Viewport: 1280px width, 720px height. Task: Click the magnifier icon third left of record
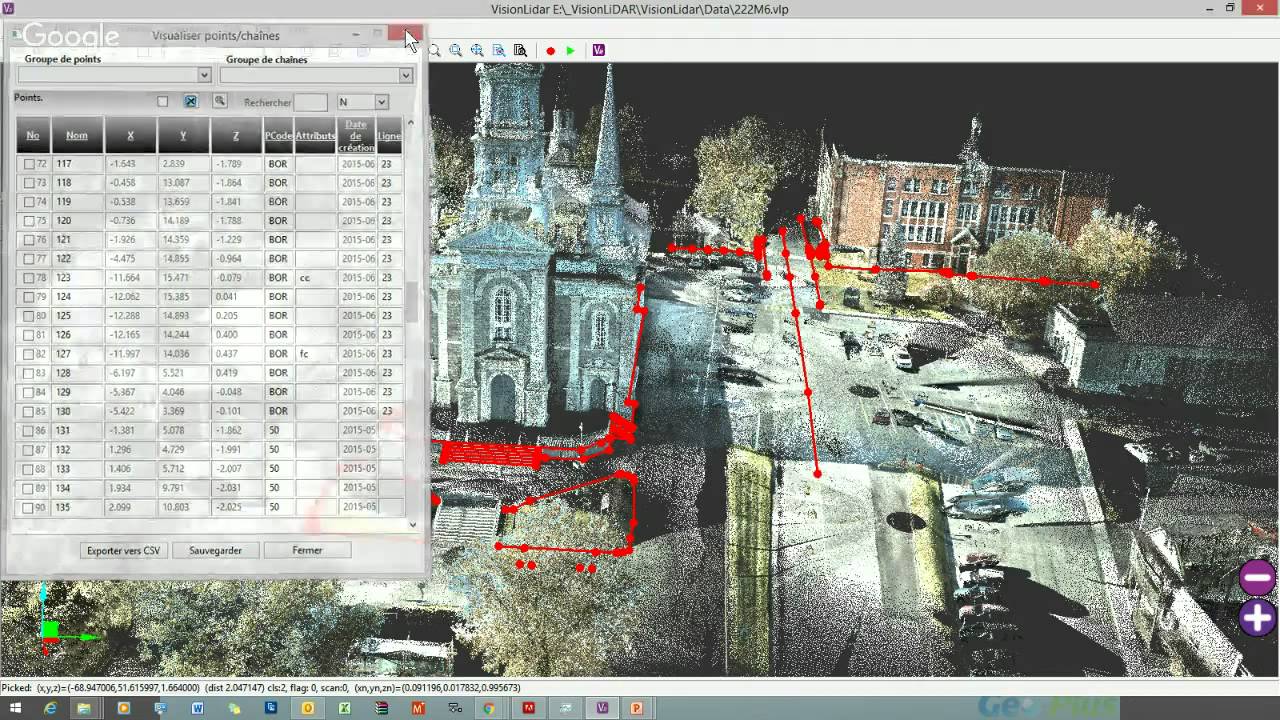pos(477,50)
